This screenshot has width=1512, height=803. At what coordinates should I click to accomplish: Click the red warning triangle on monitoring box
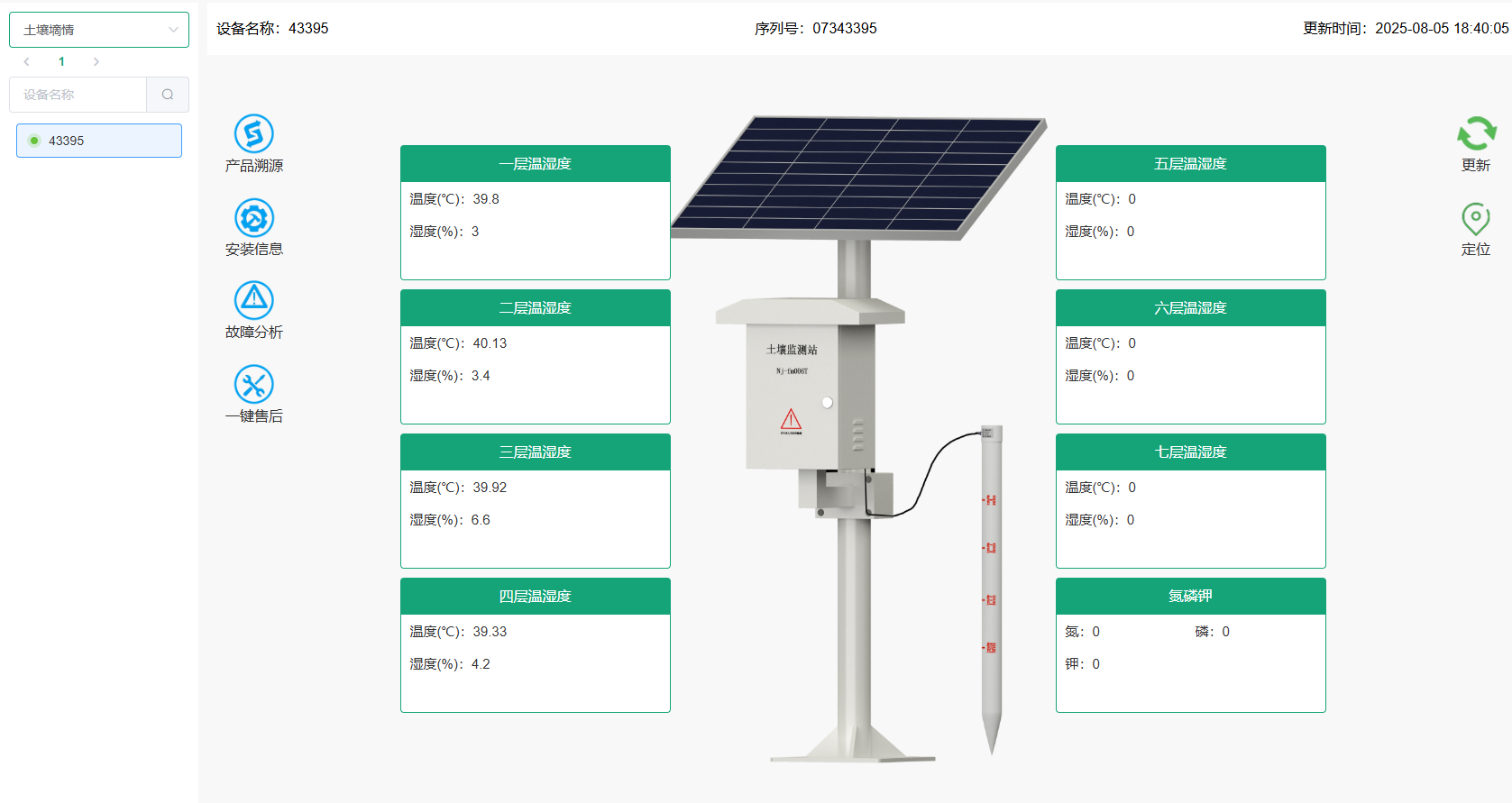pos(791,420)
